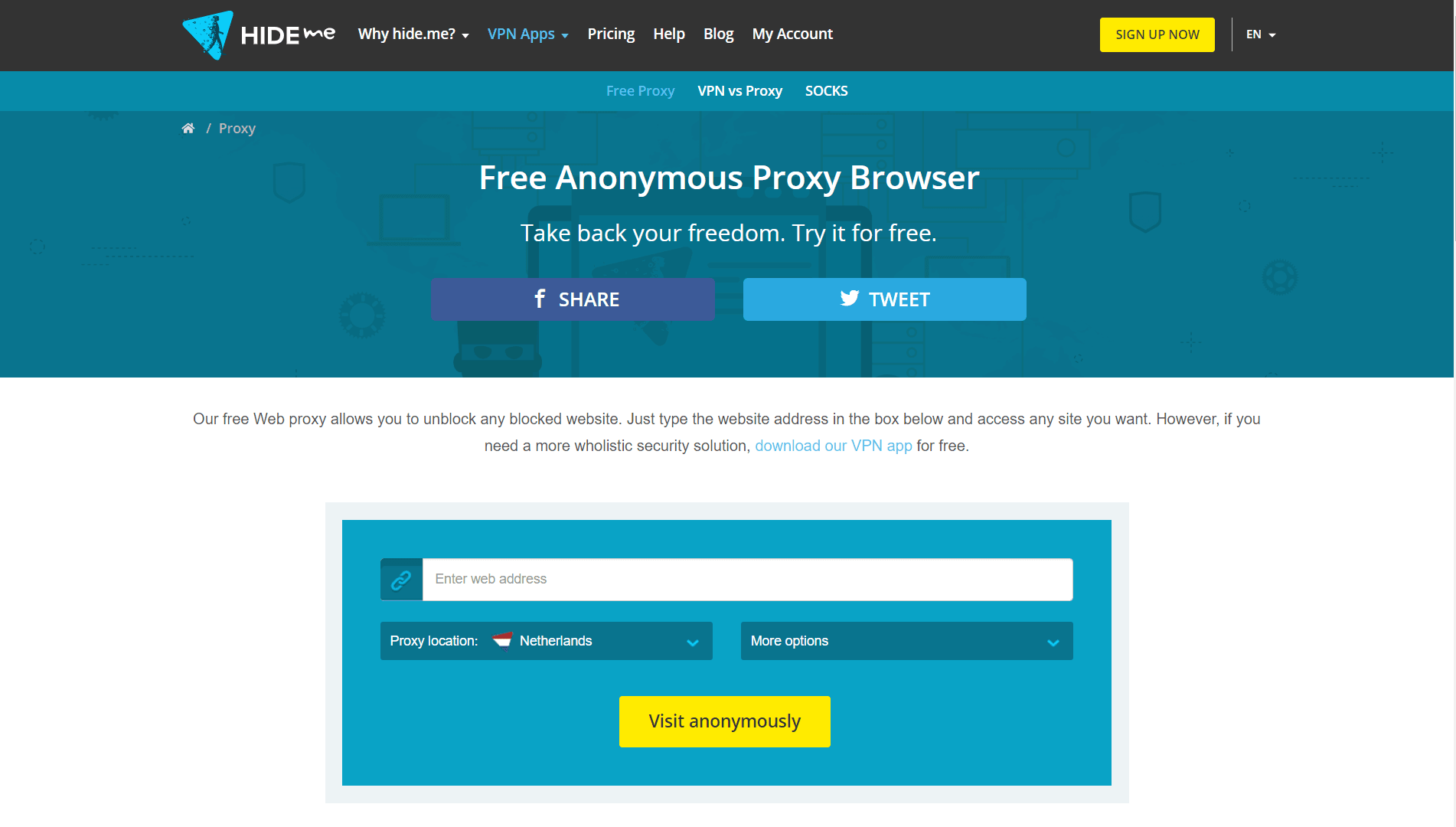Click the home icon in breadcrumb

188,128
